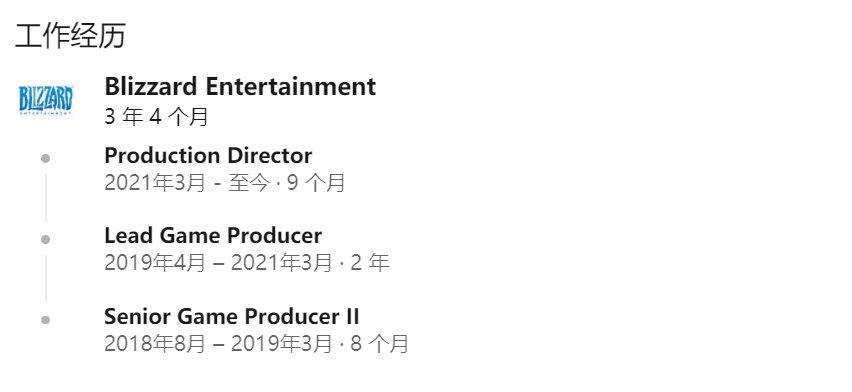The width and height of the screenshot is (852, 392).
Task: Select the 工作经历 section heading
Action: point(70,36)
